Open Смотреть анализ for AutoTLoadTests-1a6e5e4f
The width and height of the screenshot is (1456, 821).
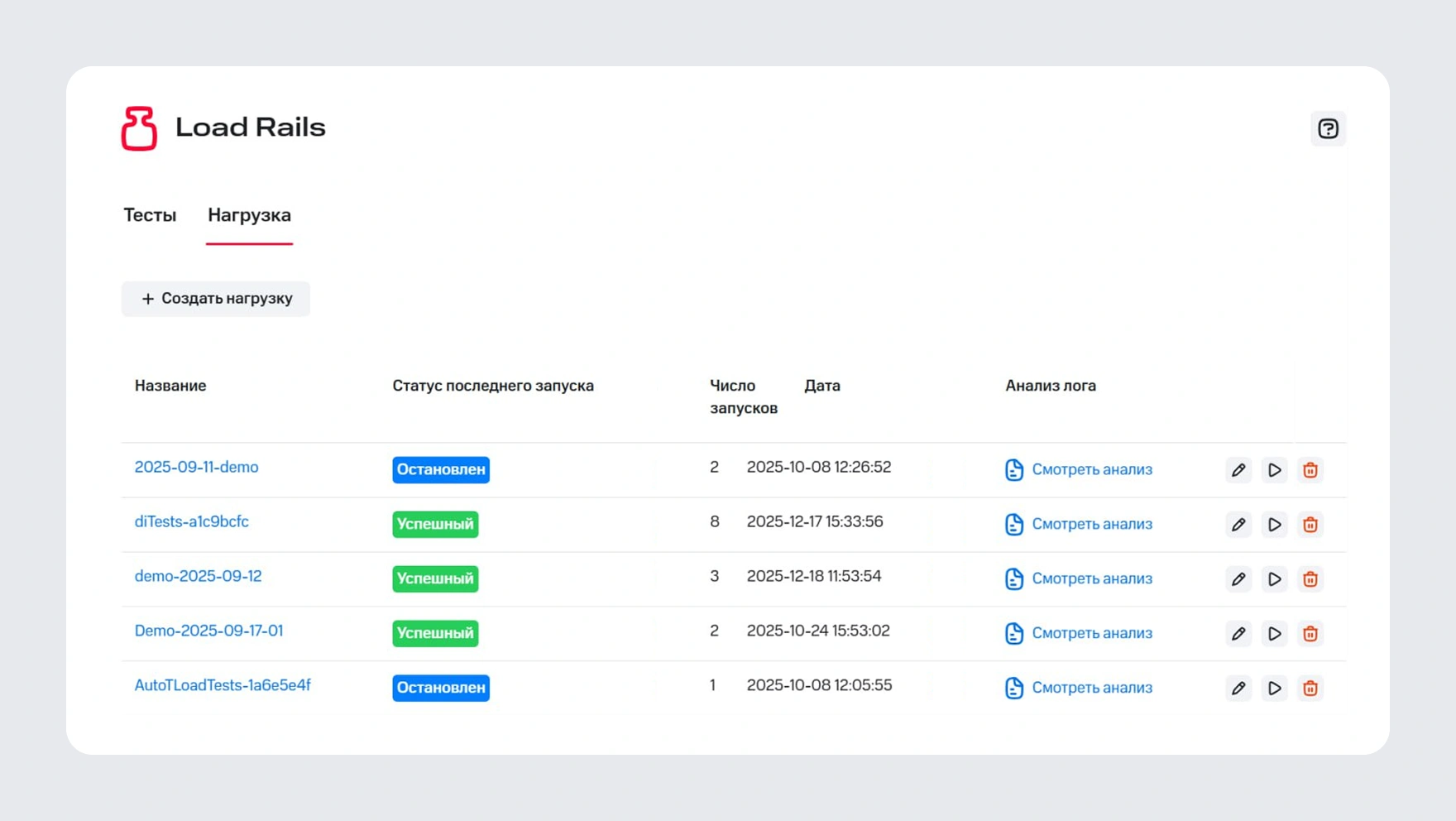[1090, 688]
